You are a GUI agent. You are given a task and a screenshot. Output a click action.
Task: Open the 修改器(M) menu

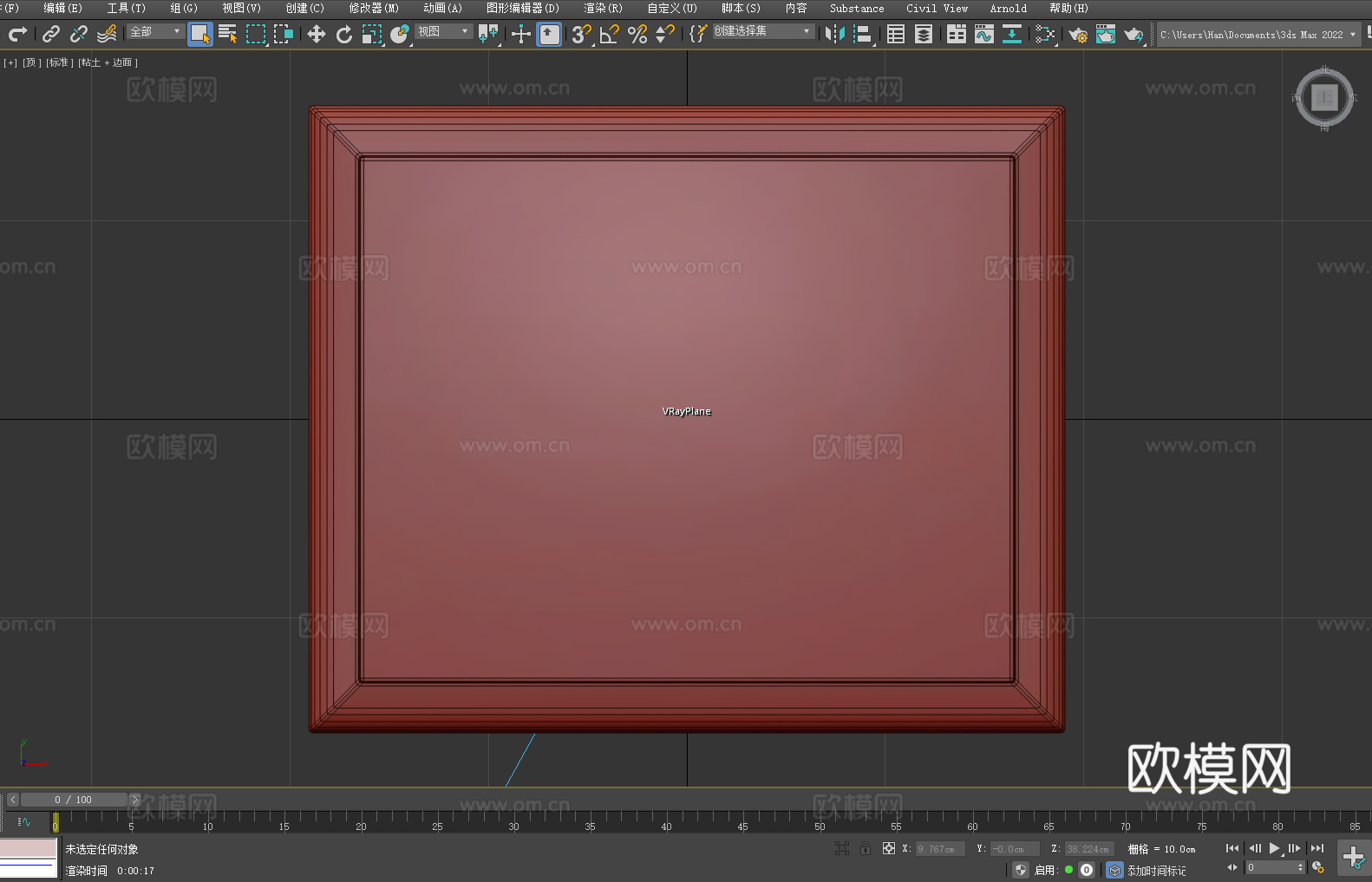(x=374, y=8)
